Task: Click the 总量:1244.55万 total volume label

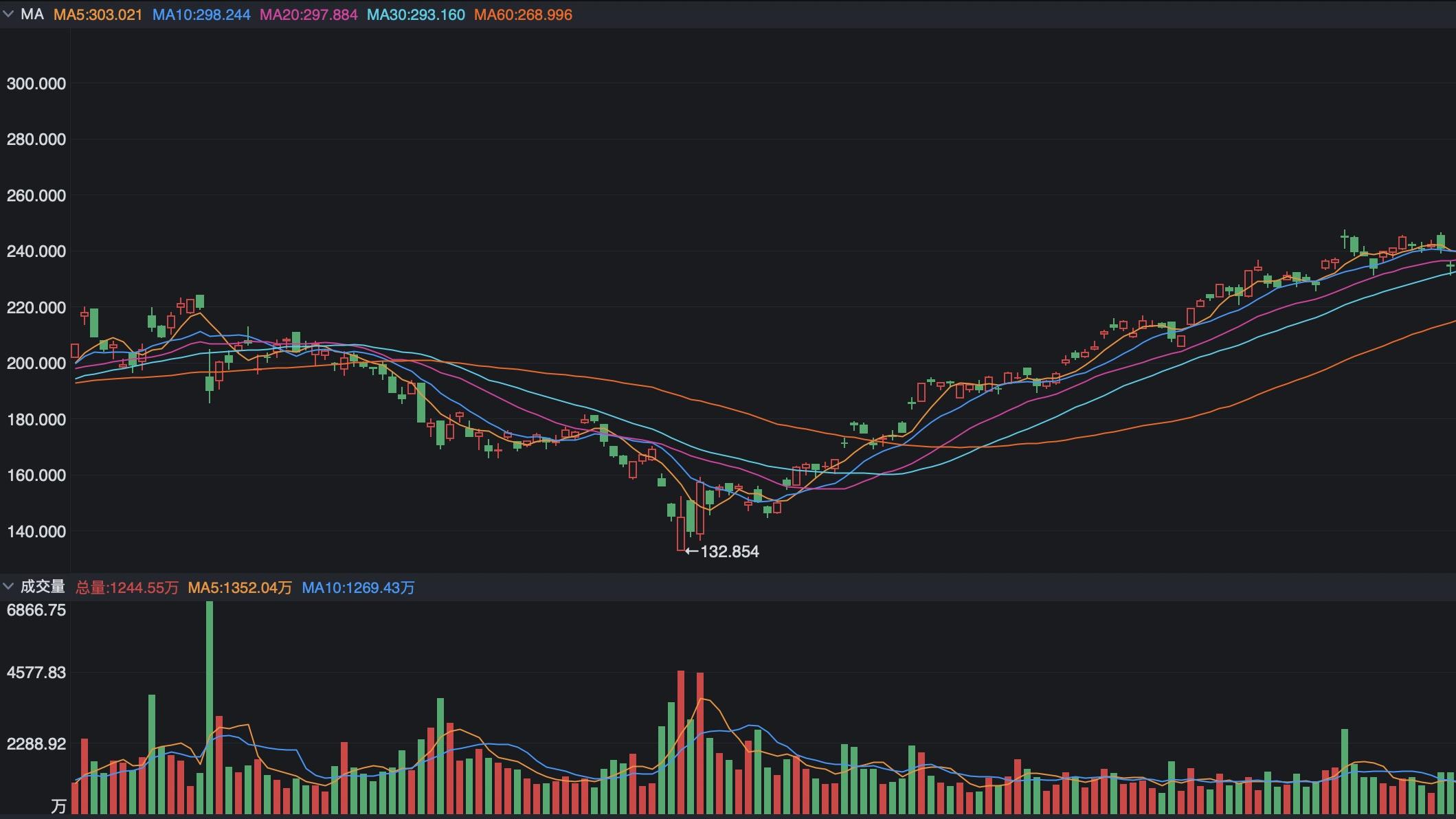Action: tap(126, 587)
